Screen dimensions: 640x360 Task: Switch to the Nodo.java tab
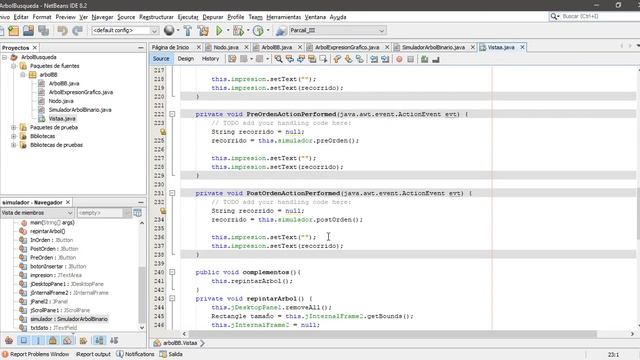pos(226,47)
